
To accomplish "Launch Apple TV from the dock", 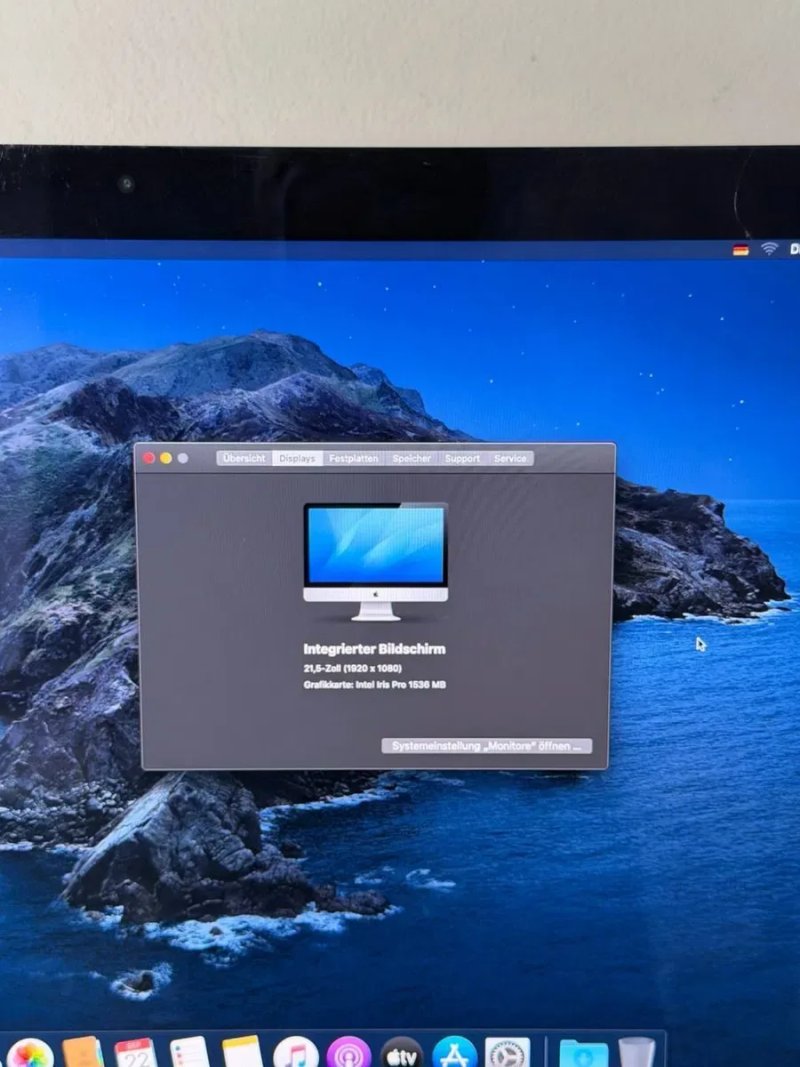I will click(401, 1053).
